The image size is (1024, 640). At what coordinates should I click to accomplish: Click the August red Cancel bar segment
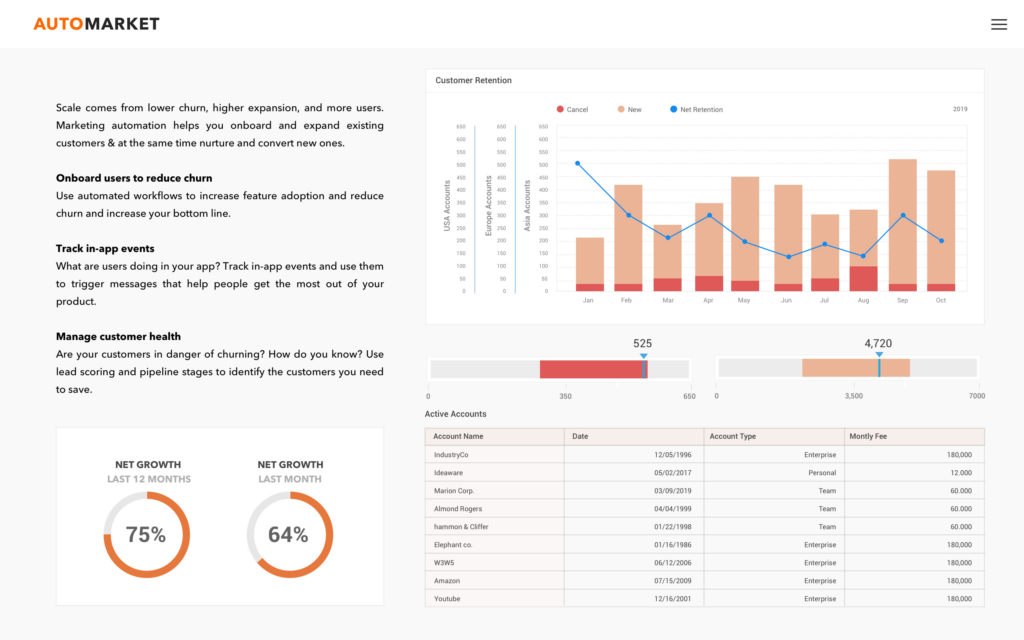(863, 279)
